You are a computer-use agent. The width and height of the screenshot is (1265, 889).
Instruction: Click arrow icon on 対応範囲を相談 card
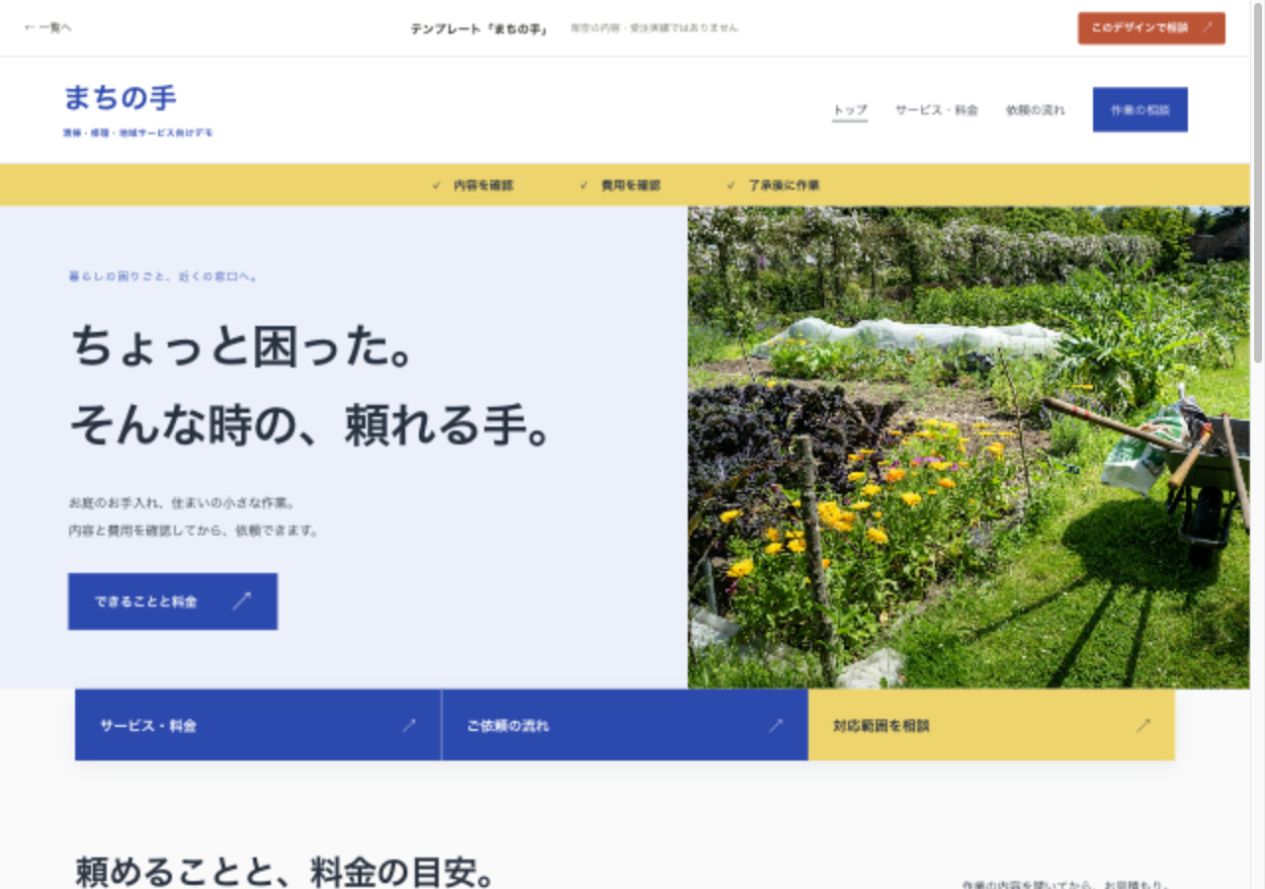tap(1143, 725)
